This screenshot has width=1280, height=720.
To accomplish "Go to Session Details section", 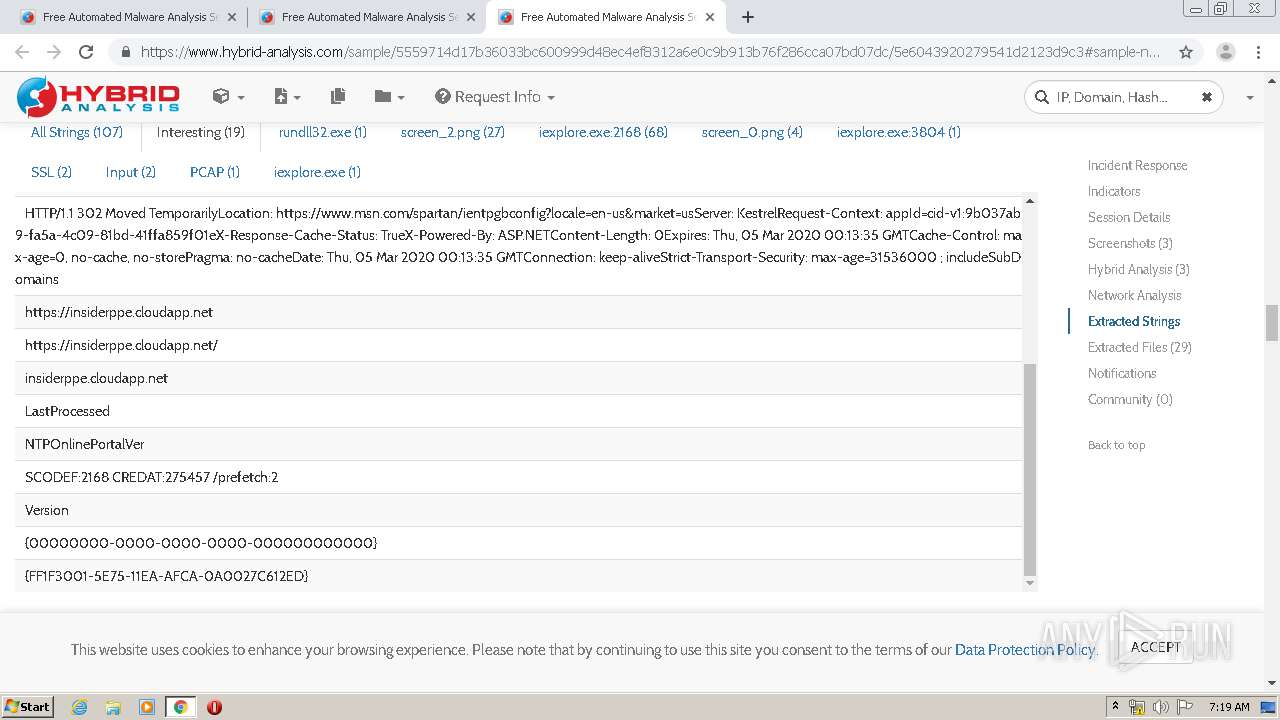I will [x=1129, y=217].
